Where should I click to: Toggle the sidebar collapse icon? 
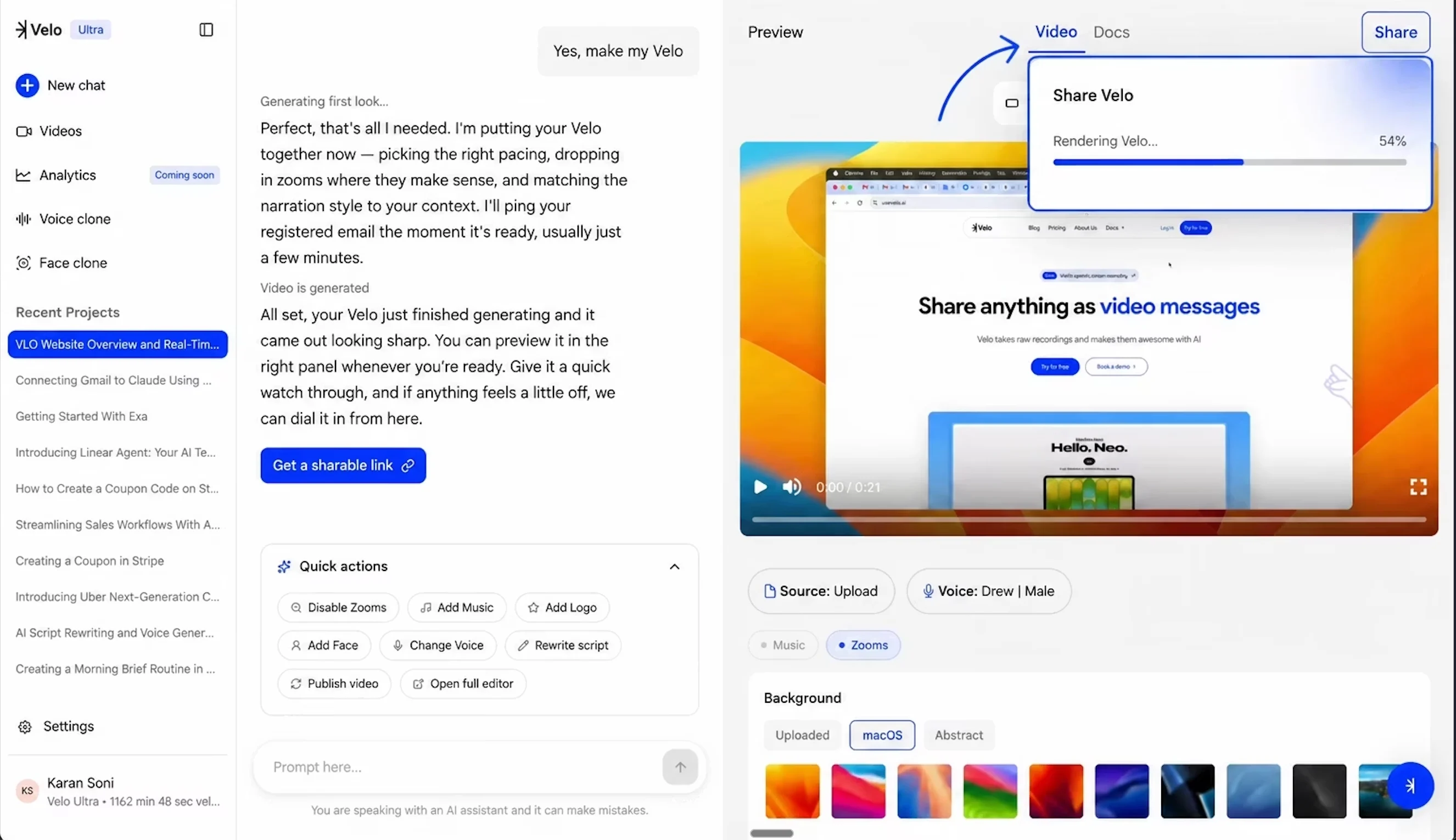point(206,30)
